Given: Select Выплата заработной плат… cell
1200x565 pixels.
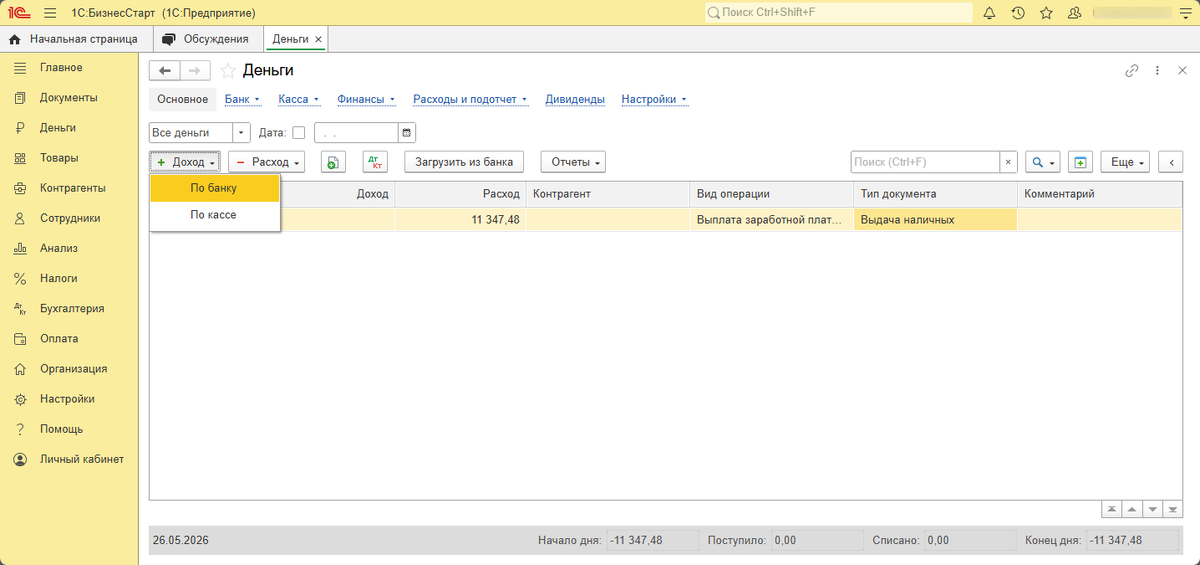Looking at the screenshot, I should 771,220.
